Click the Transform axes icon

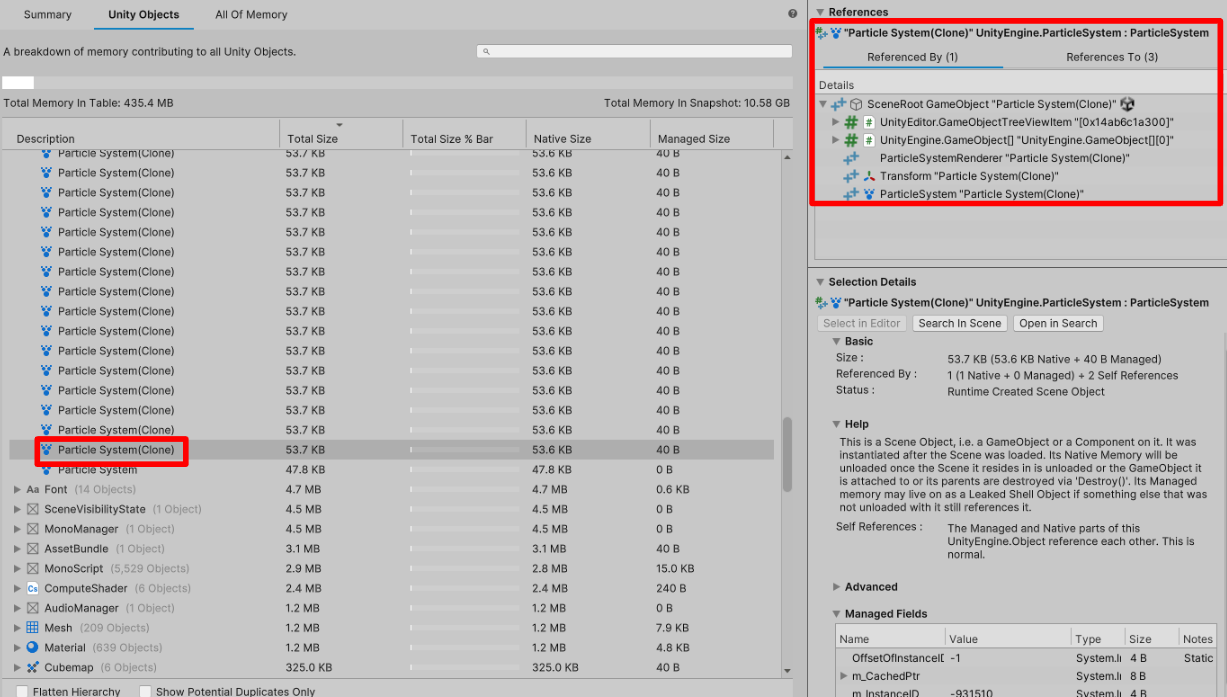[x=869, y=176]
